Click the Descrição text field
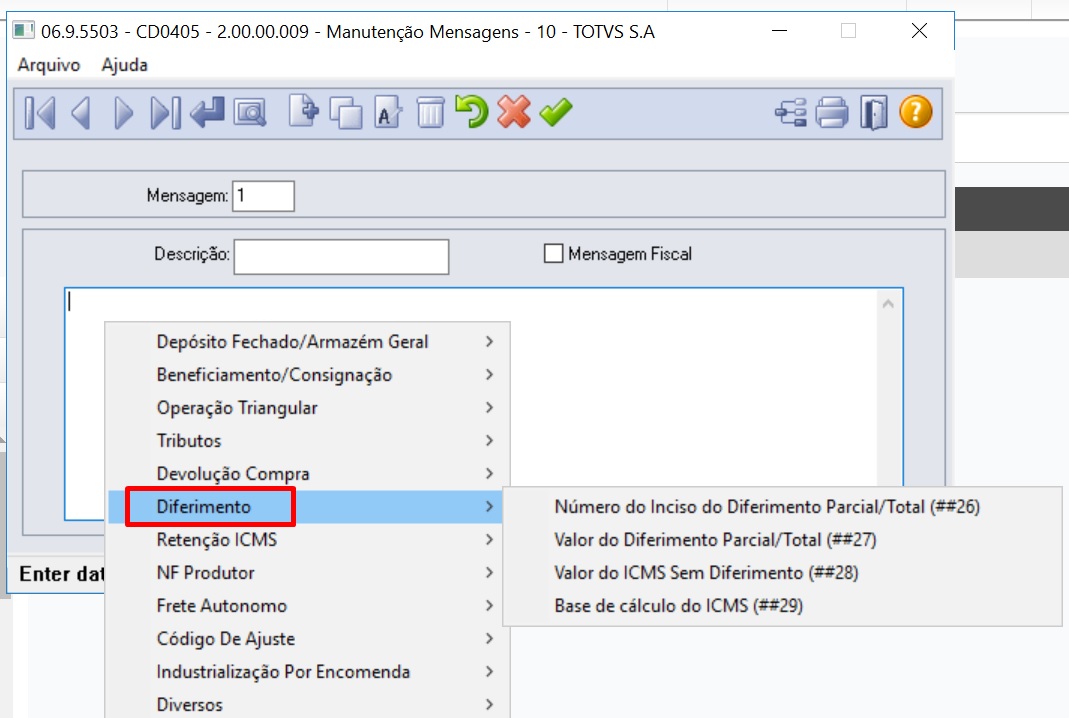The width and height of the screenshot is (1069, 718). click(x=341, y=256)
